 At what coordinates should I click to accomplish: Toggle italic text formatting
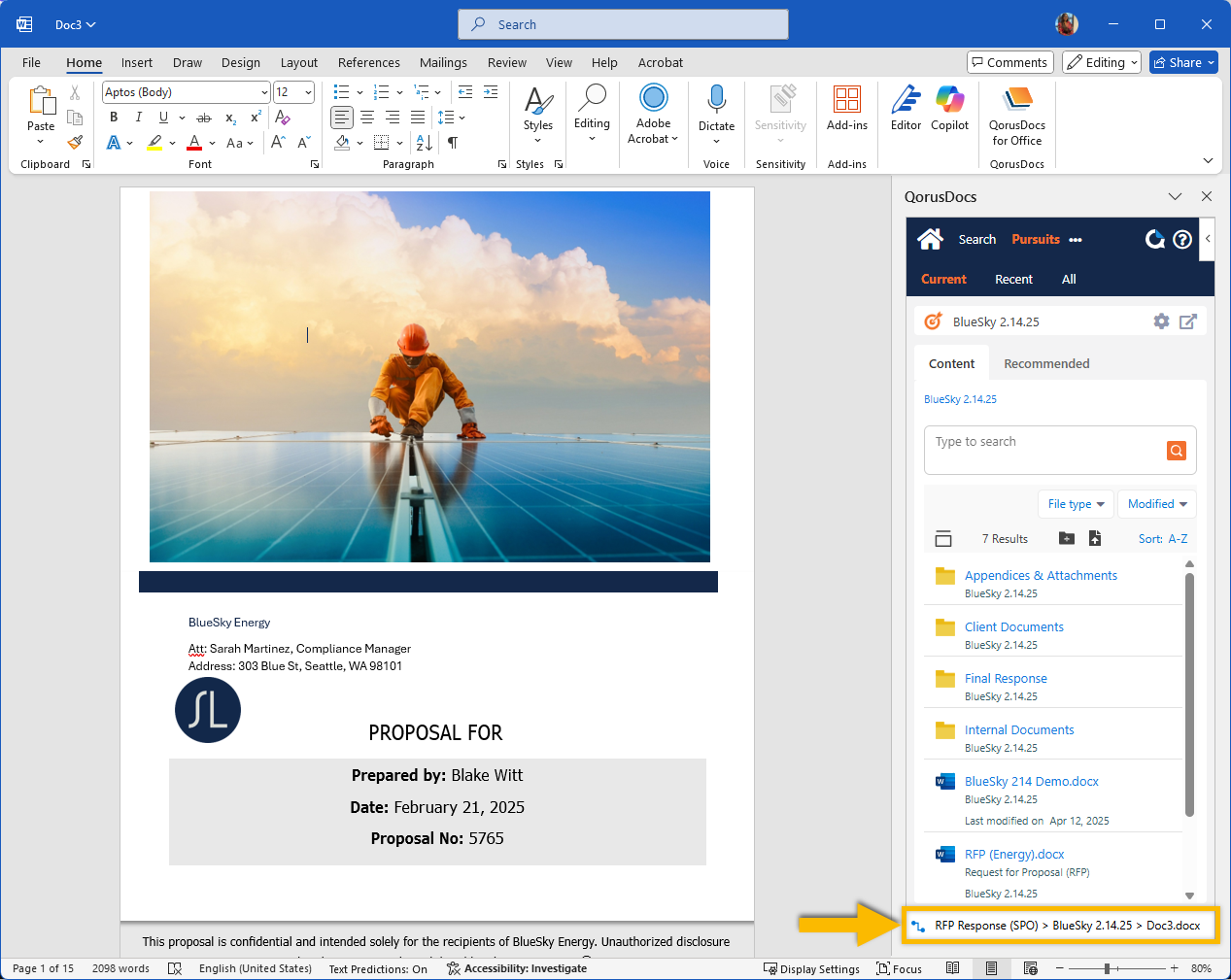tap(138, 118)
